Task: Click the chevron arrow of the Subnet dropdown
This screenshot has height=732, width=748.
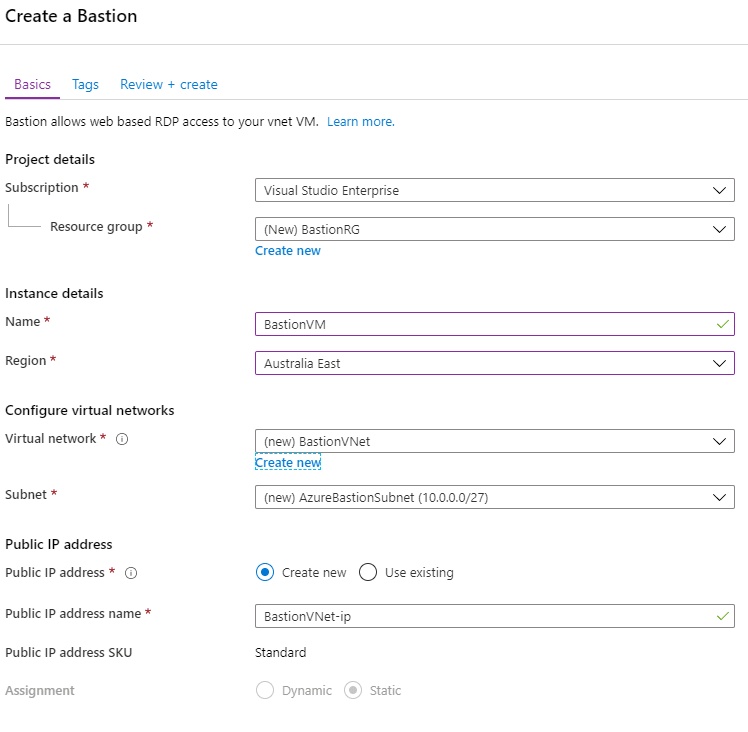Action: [x=719, y=497]
